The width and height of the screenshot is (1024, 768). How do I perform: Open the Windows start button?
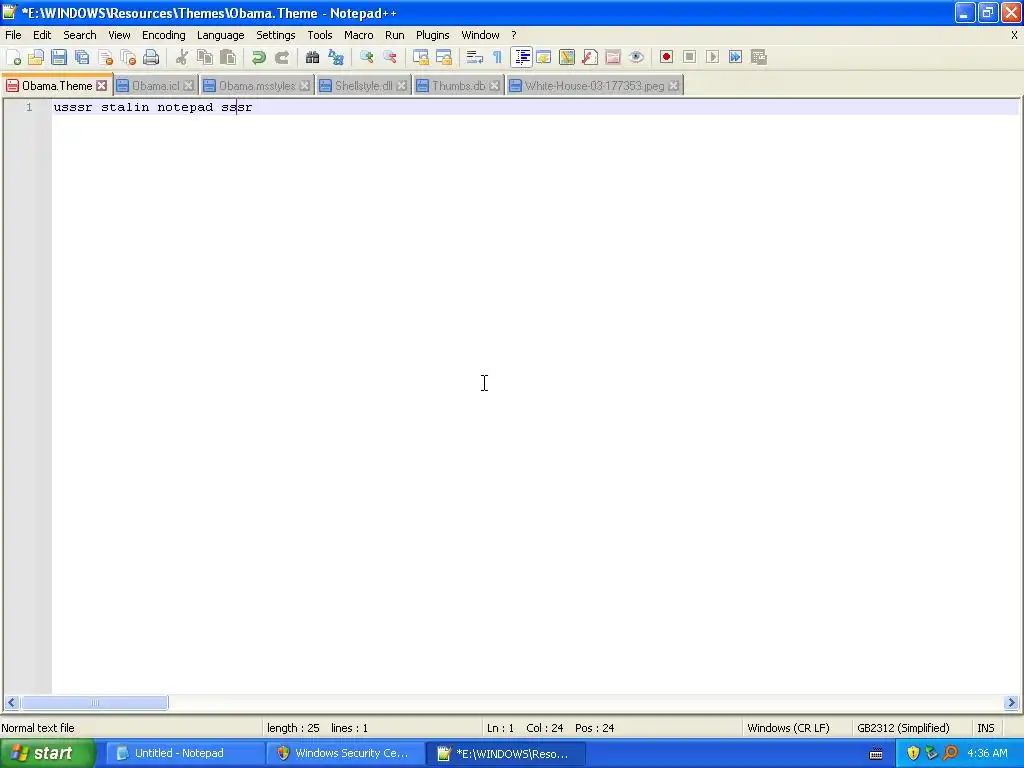point(47,753)
